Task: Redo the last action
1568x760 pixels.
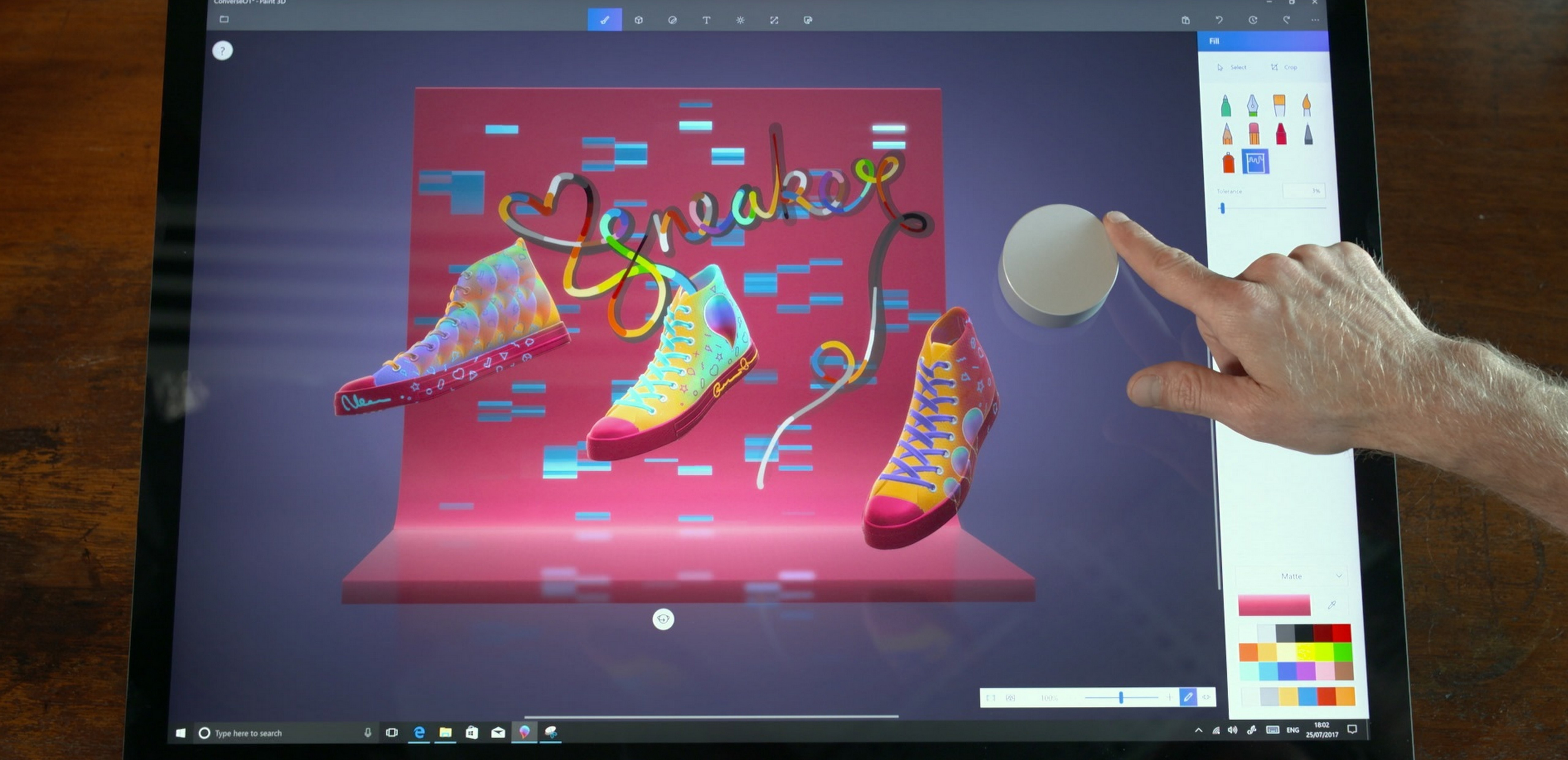Action: point(1286,20)
